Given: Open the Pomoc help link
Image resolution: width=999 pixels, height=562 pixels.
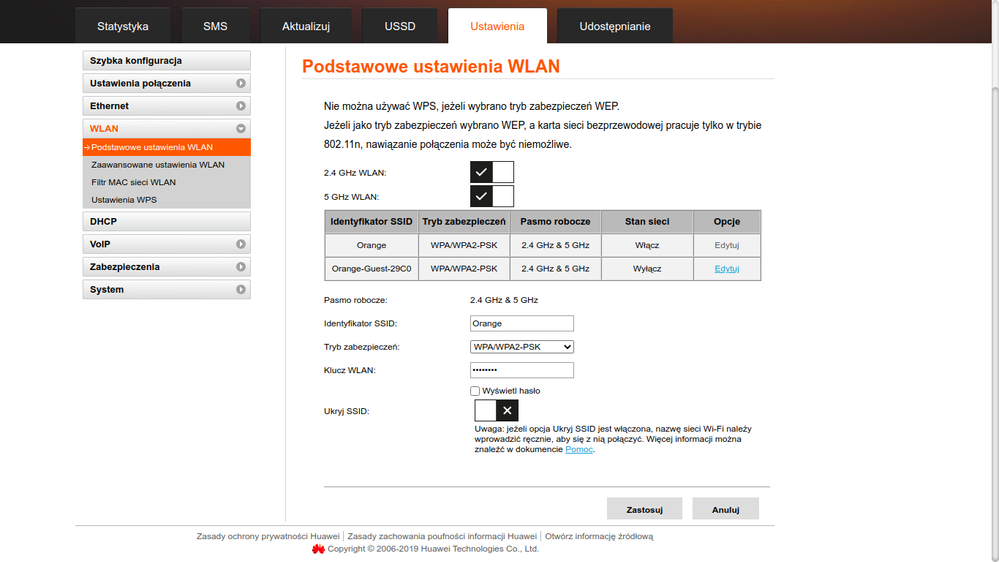Looking at the screenshot, I should (x=579, y=449).
